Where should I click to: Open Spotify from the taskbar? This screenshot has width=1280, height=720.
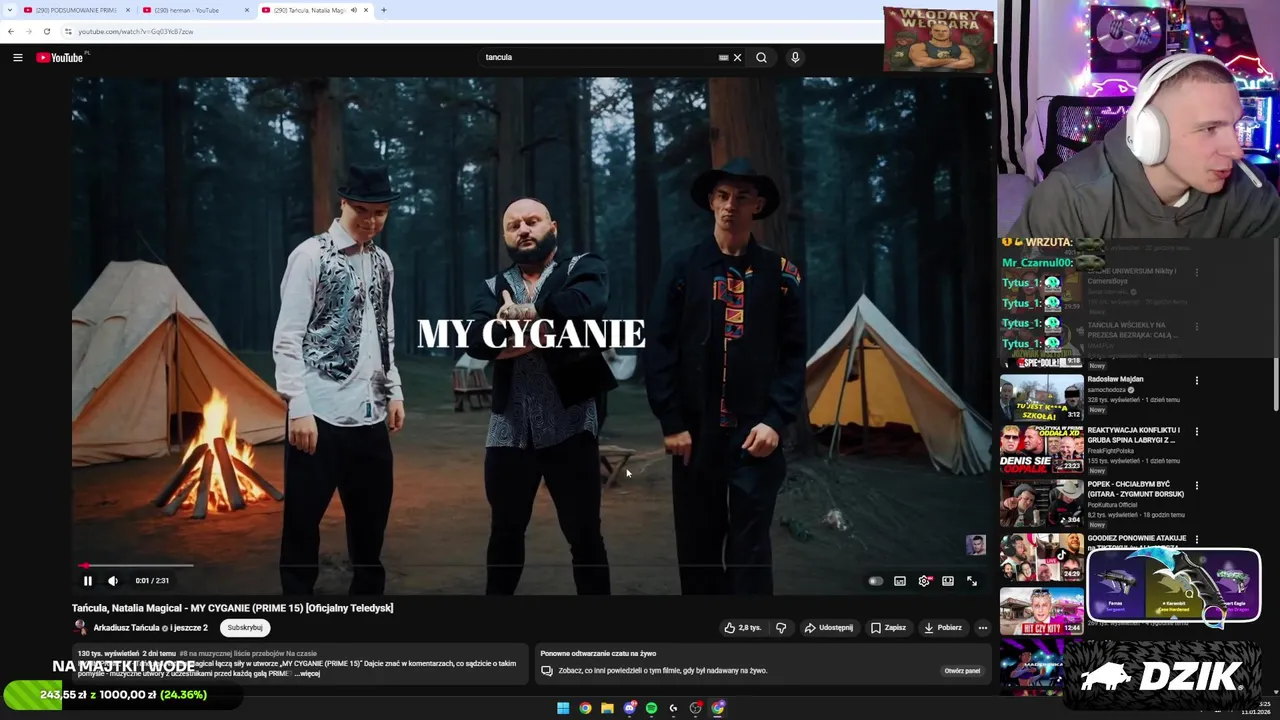tap(651, 708)
